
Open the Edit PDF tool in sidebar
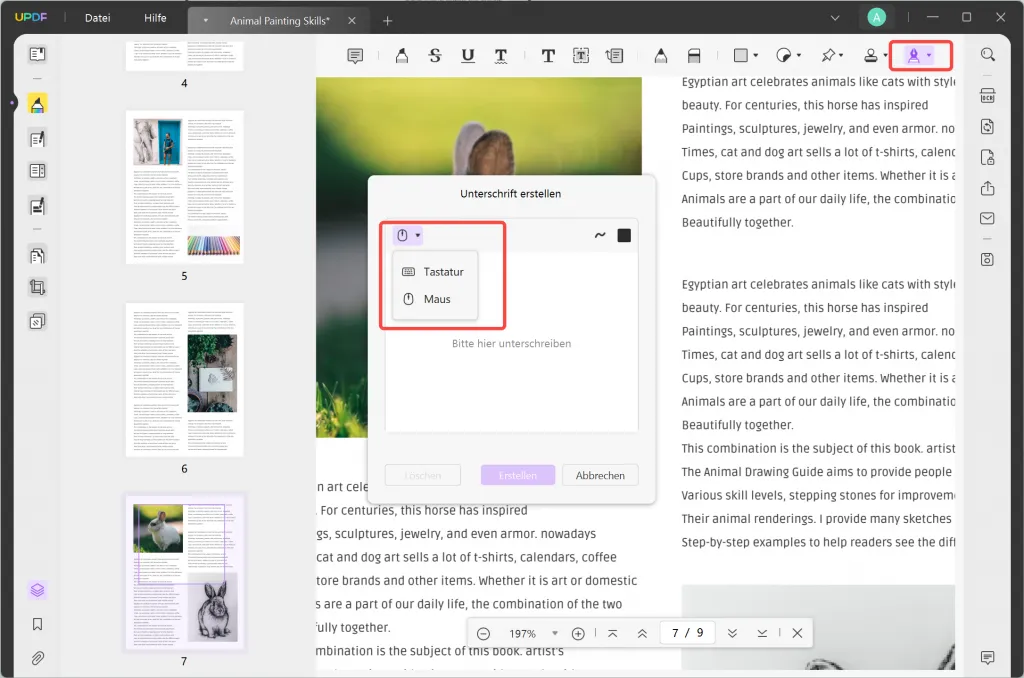coord(37,138)
